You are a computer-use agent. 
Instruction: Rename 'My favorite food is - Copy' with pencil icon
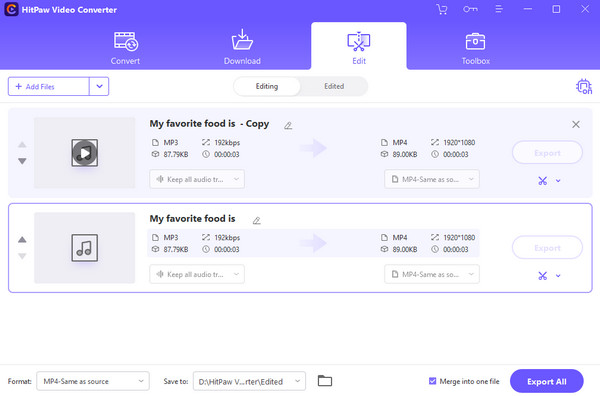click(288, 125)
